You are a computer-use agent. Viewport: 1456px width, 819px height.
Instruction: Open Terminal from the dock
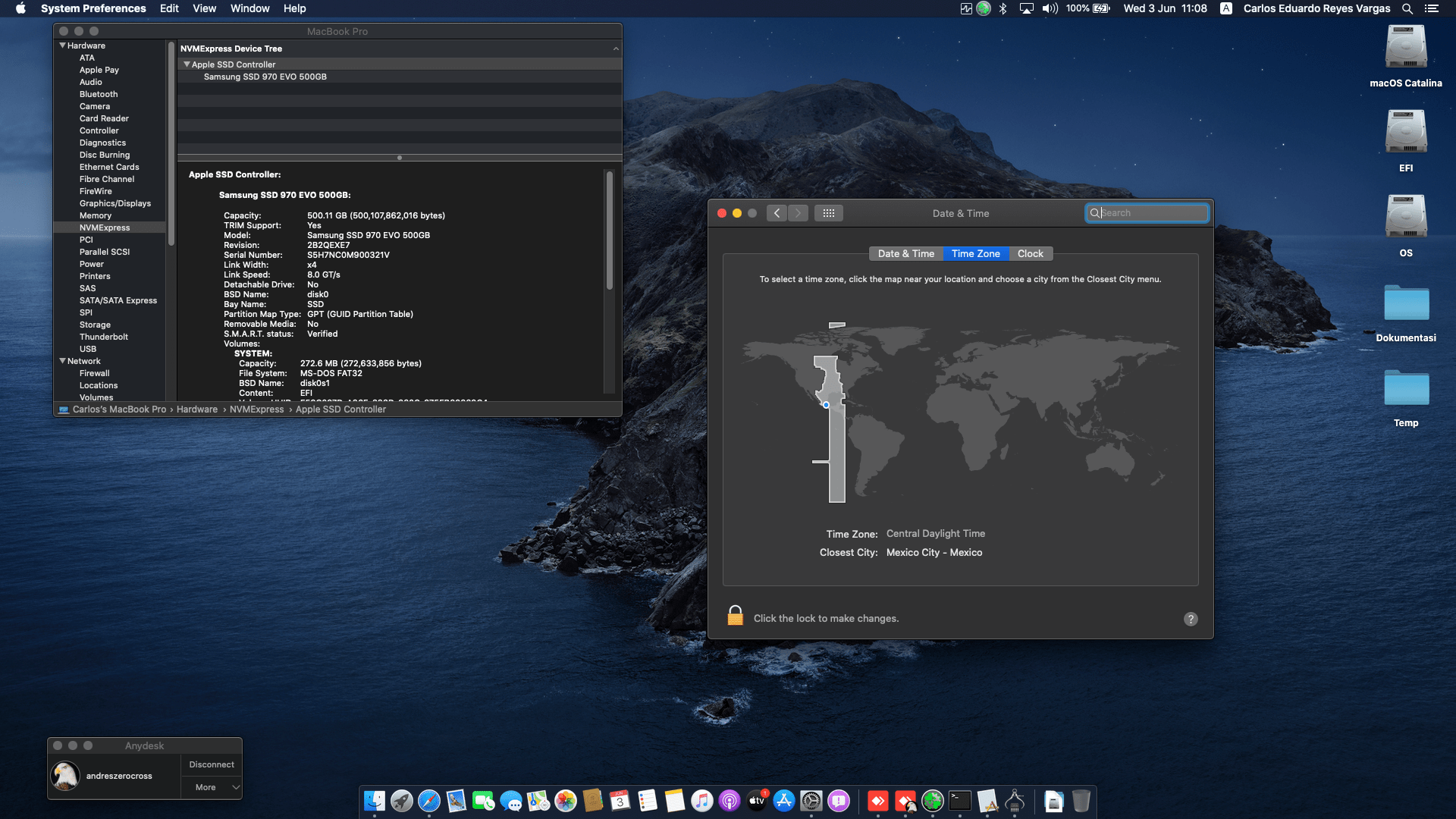point(960,801)
